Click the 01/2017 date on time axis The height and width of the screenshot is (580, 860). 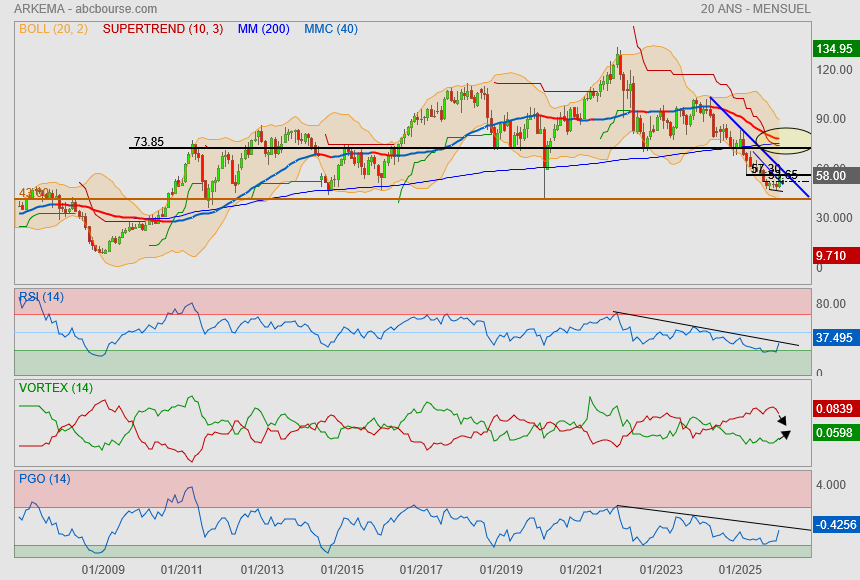tap(421, 569)
